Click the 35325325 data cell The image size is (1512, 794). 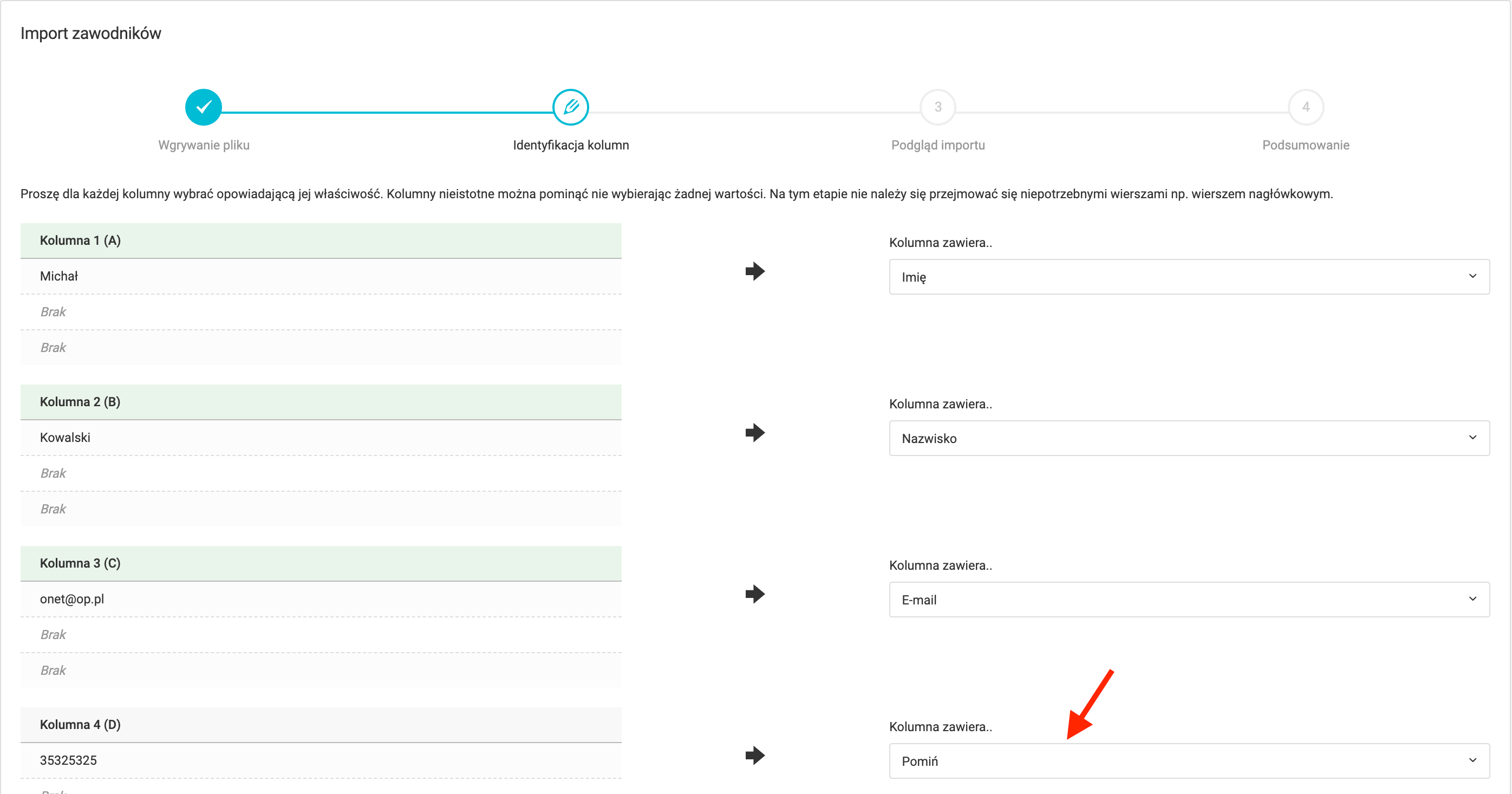68,760
